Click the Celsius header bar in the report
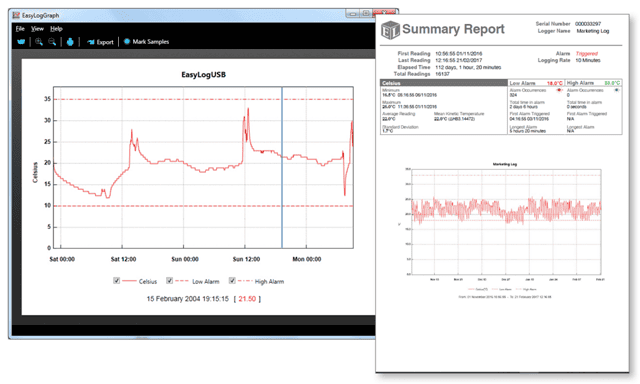 coord(444,83)
